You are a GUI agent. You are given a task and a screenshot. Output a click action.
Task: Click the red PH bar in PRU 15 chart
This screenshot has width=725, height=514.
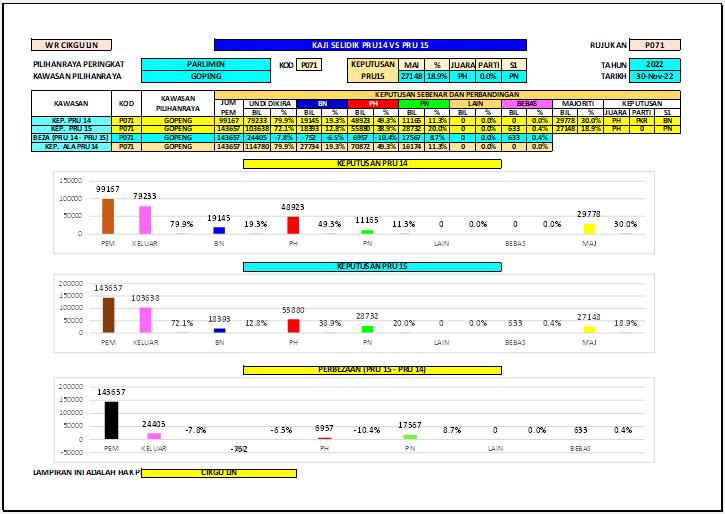click(293, 326)
